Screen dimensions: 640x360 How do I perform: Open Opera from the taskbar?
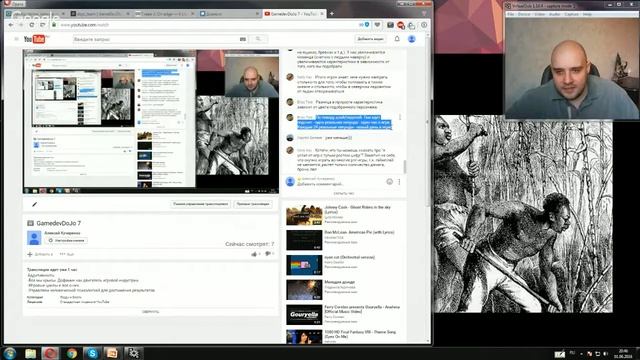[x=50, y=353]
